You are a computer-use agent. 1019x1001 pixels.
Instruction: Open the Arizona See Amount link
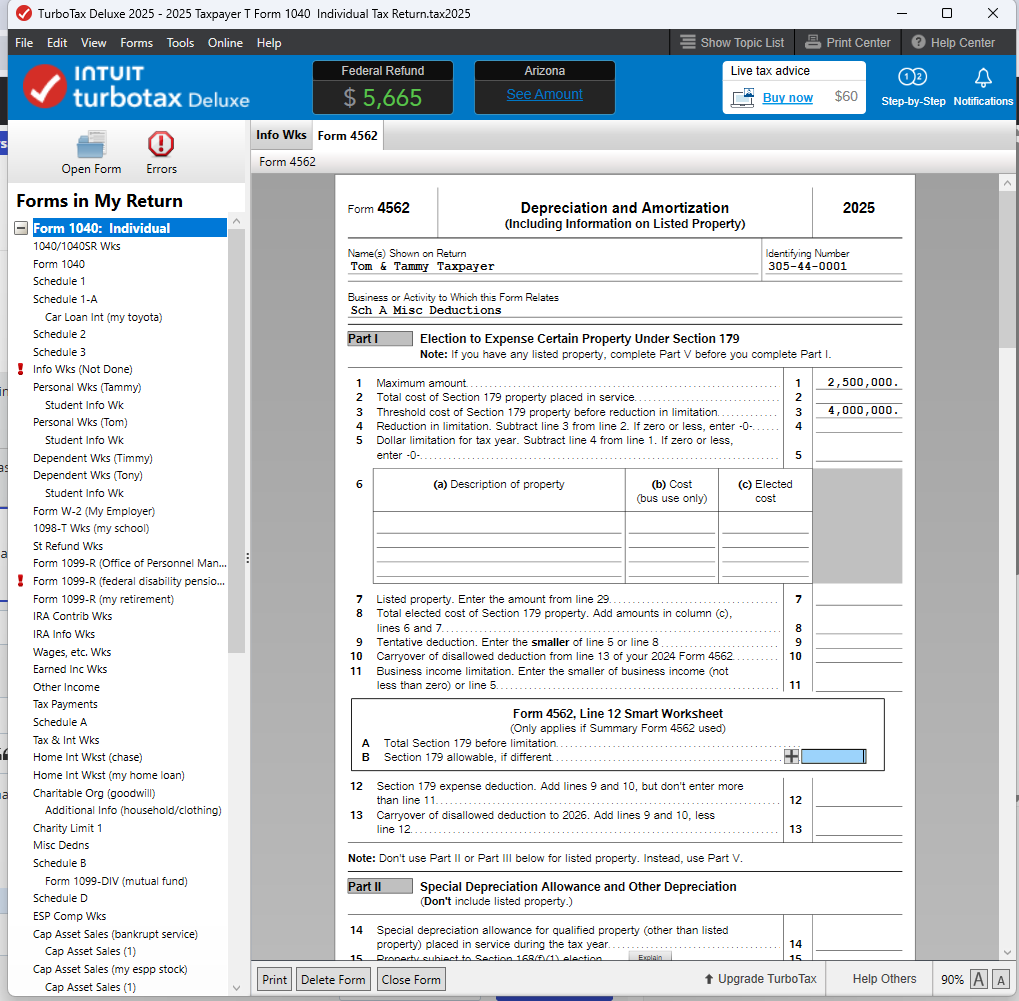pos(545,94)
